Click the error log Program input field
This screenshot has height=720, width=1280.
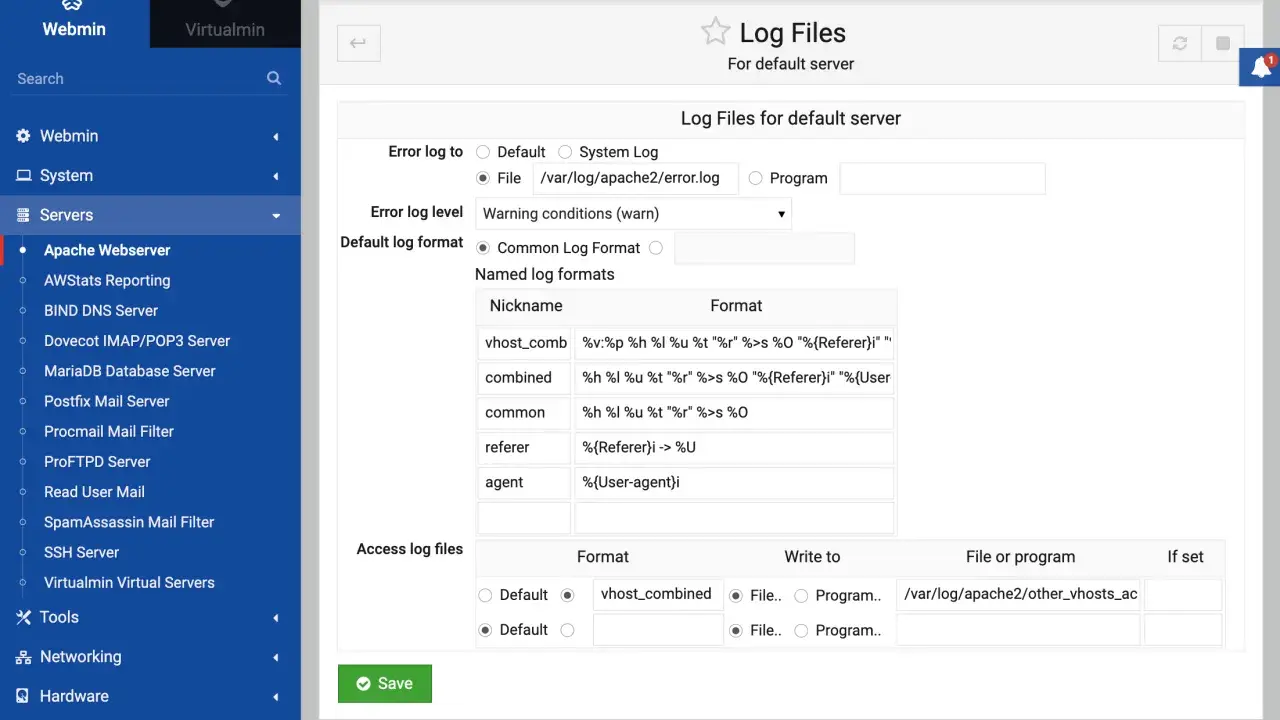pyautogui.click(x=942, y=178)
